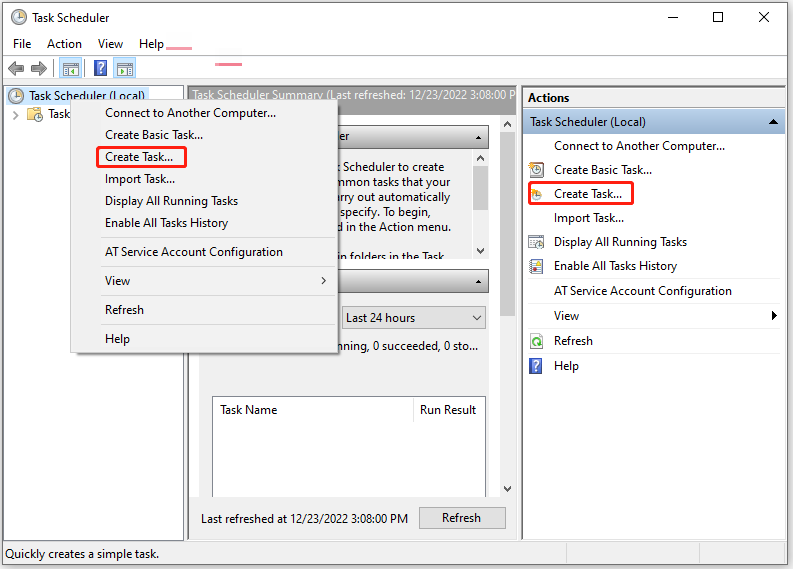Click the Back arrow toolbar icon
793x569 pixels.
16,68
